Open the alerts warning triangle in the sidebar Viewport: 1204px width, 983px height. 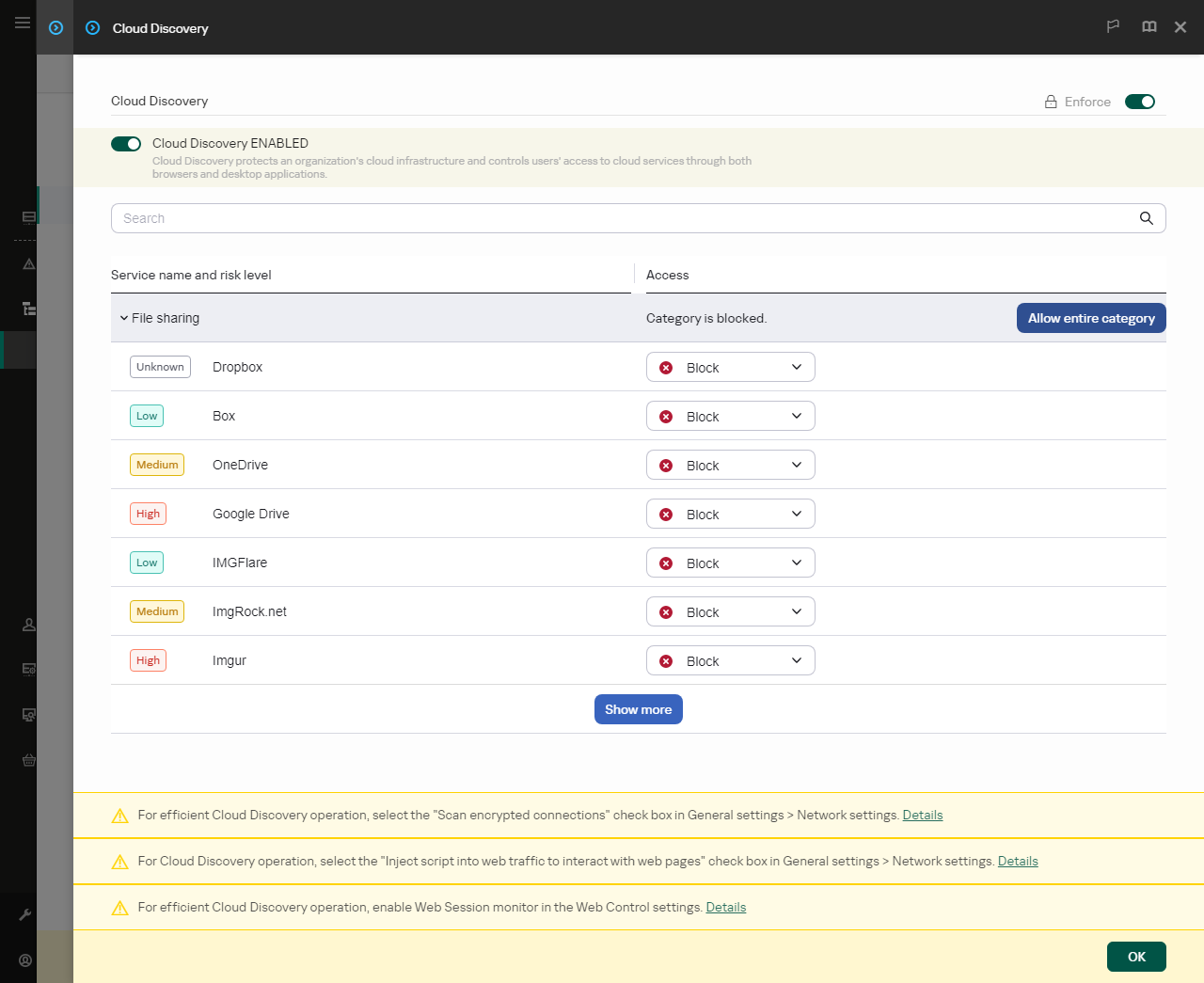(28, 264)
